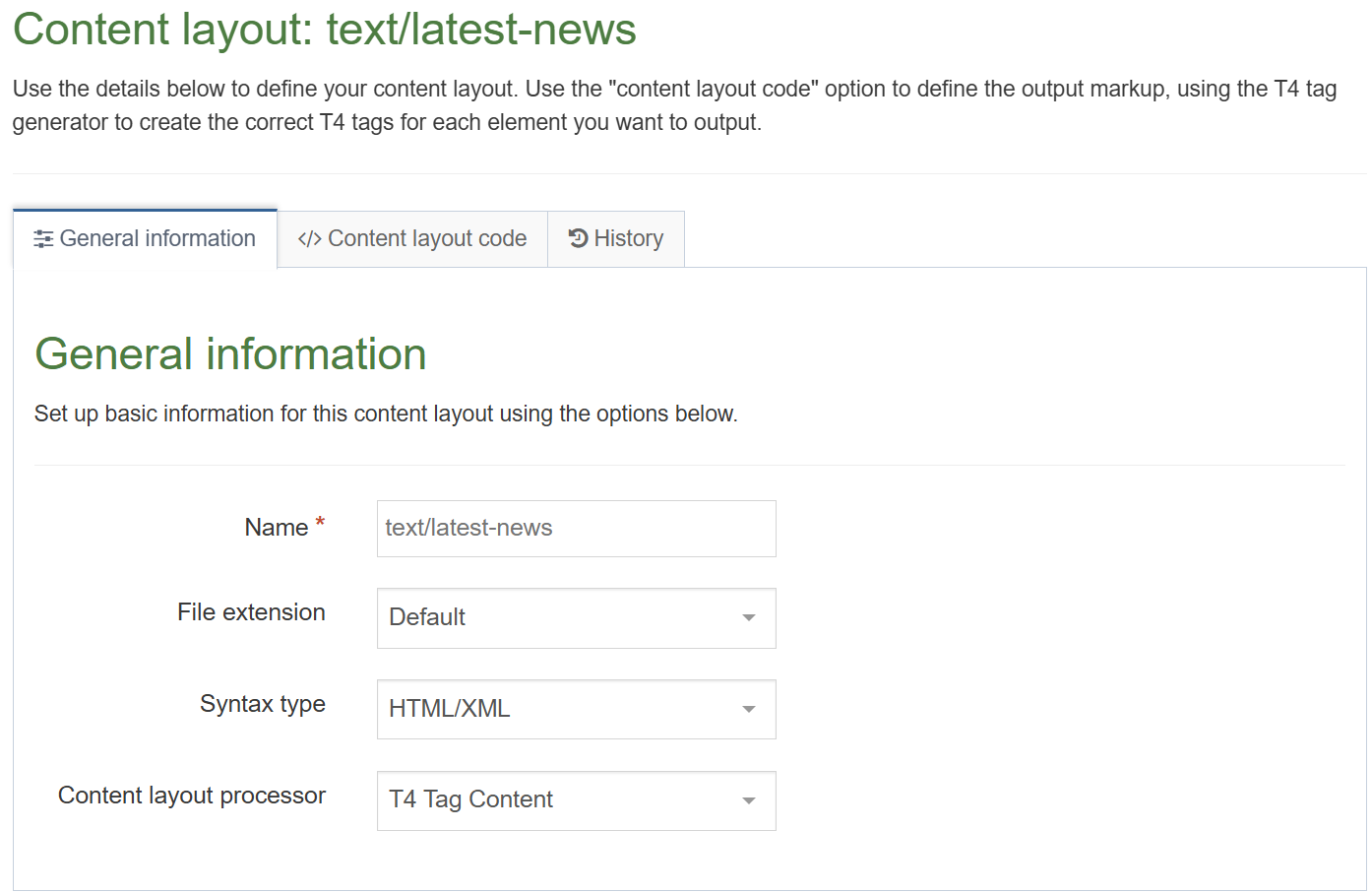This screenshot has width=1372, height=893.
Task: Click the Name input field containing text/latest-news
Action: (x=576, y=529)
